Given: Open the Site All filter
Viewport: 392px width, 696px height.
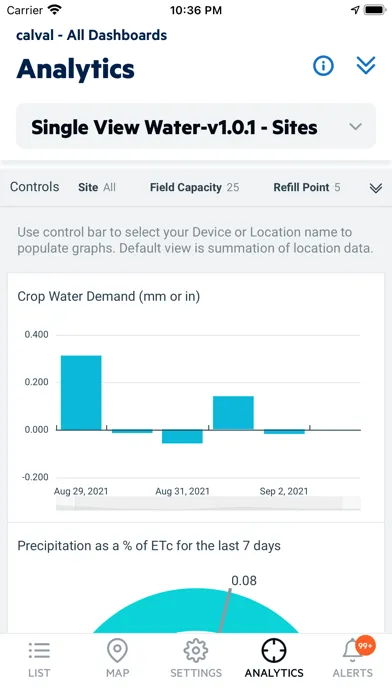Looking at the screenshot, I should (97, 187).
